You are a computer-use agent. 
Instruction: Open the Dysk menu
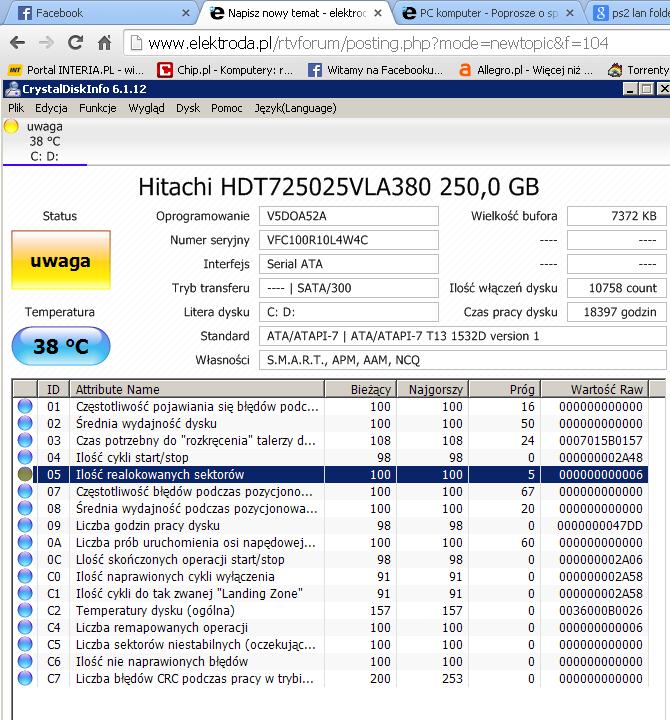(188, 108)
